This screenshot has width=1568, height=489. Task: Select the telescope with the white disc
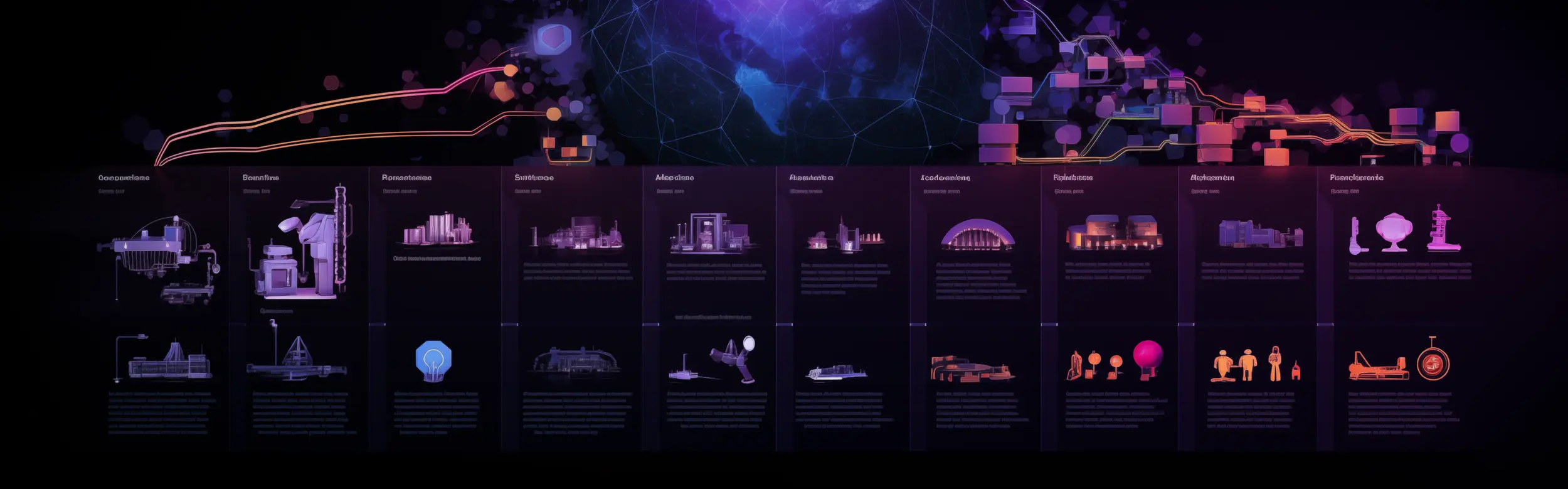coord(734,358)
